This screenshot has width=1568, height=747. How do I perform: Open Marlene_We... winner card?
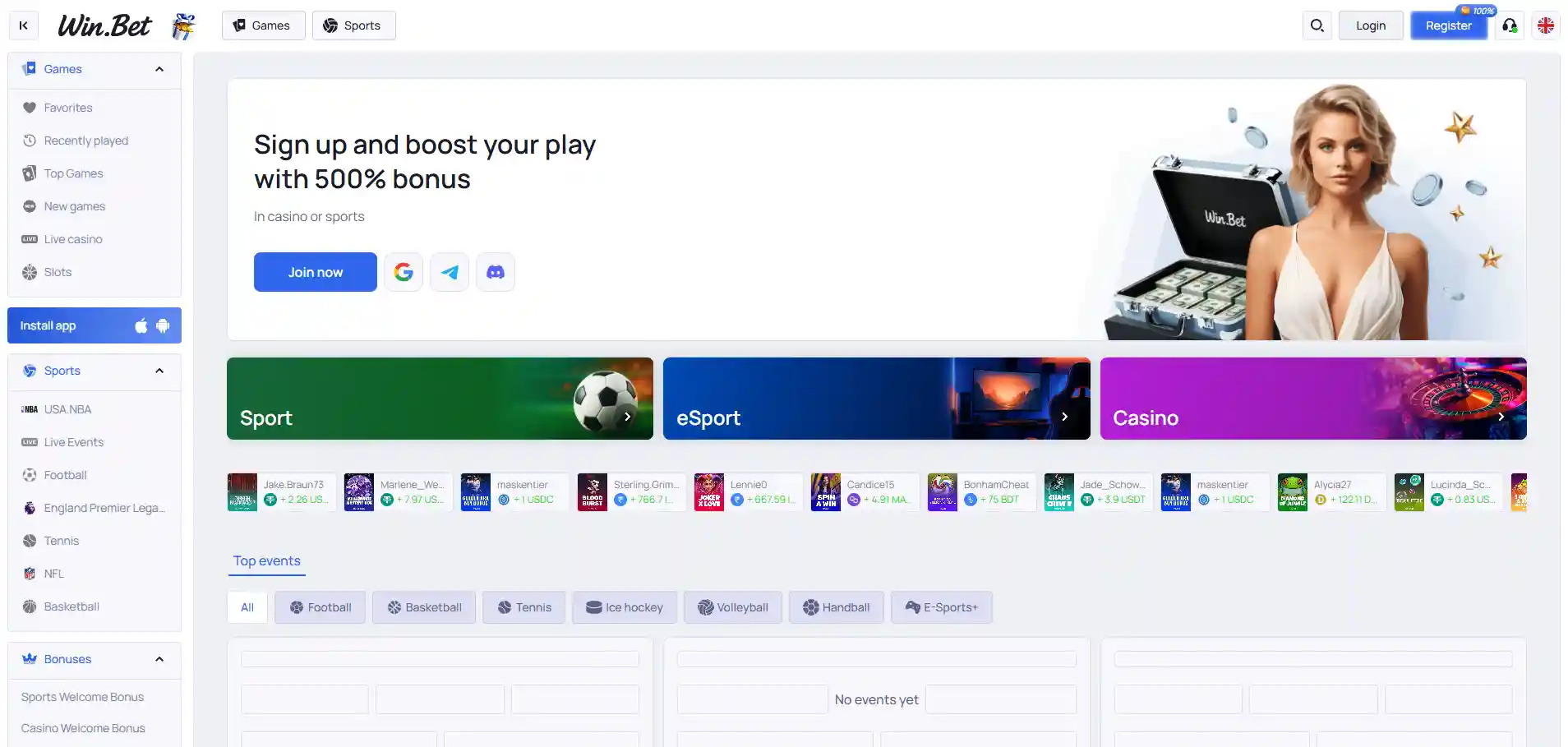tap(398, 492)
